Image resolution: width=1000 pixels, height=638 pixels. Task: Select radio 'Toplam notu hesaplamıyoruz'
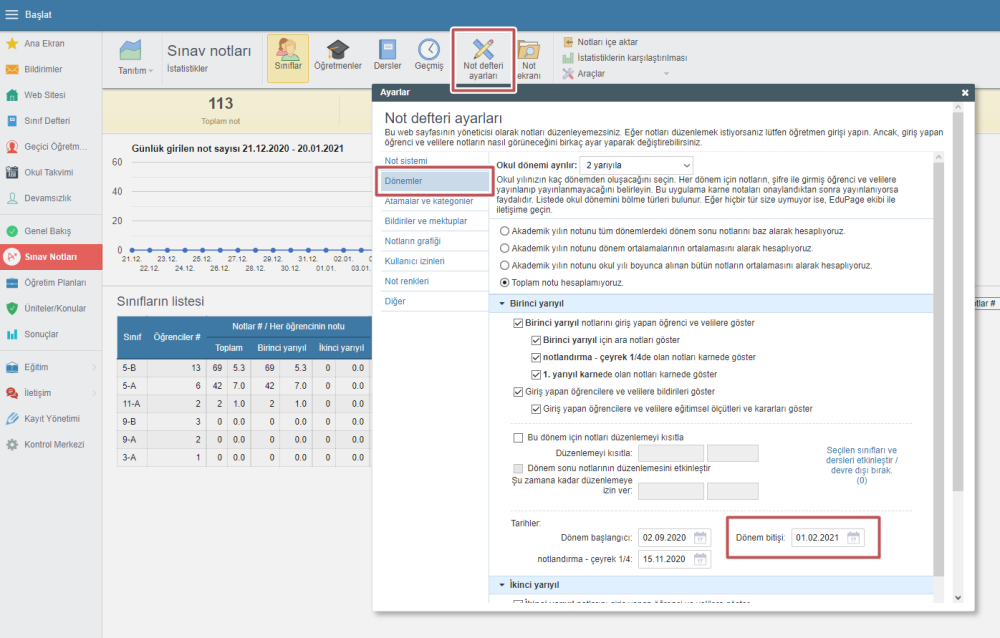504,283
